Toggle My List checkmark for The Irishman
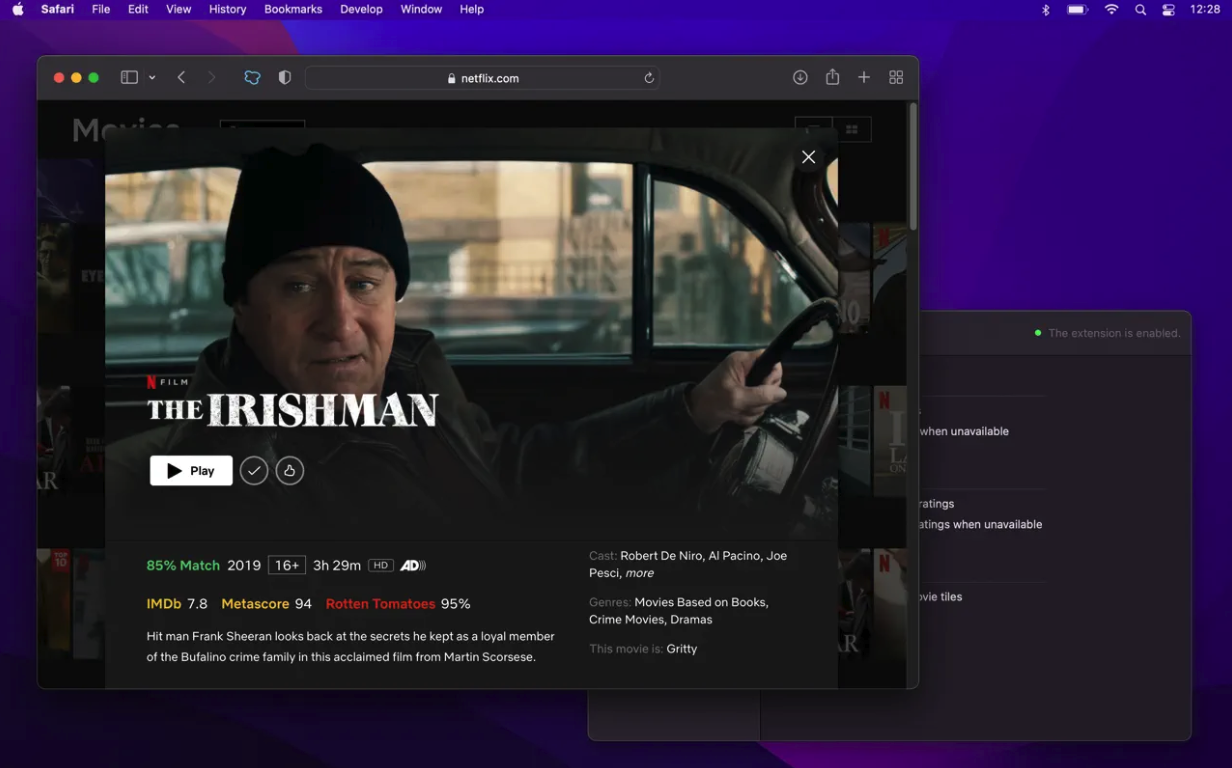The image size is (1232, 768). click(254, 471)
